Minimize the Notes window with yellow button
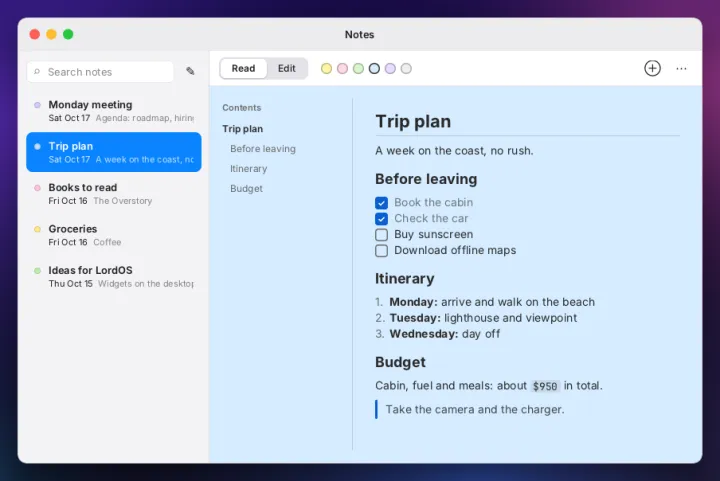This screenshot has width=720, height=481. coord(51,34)
